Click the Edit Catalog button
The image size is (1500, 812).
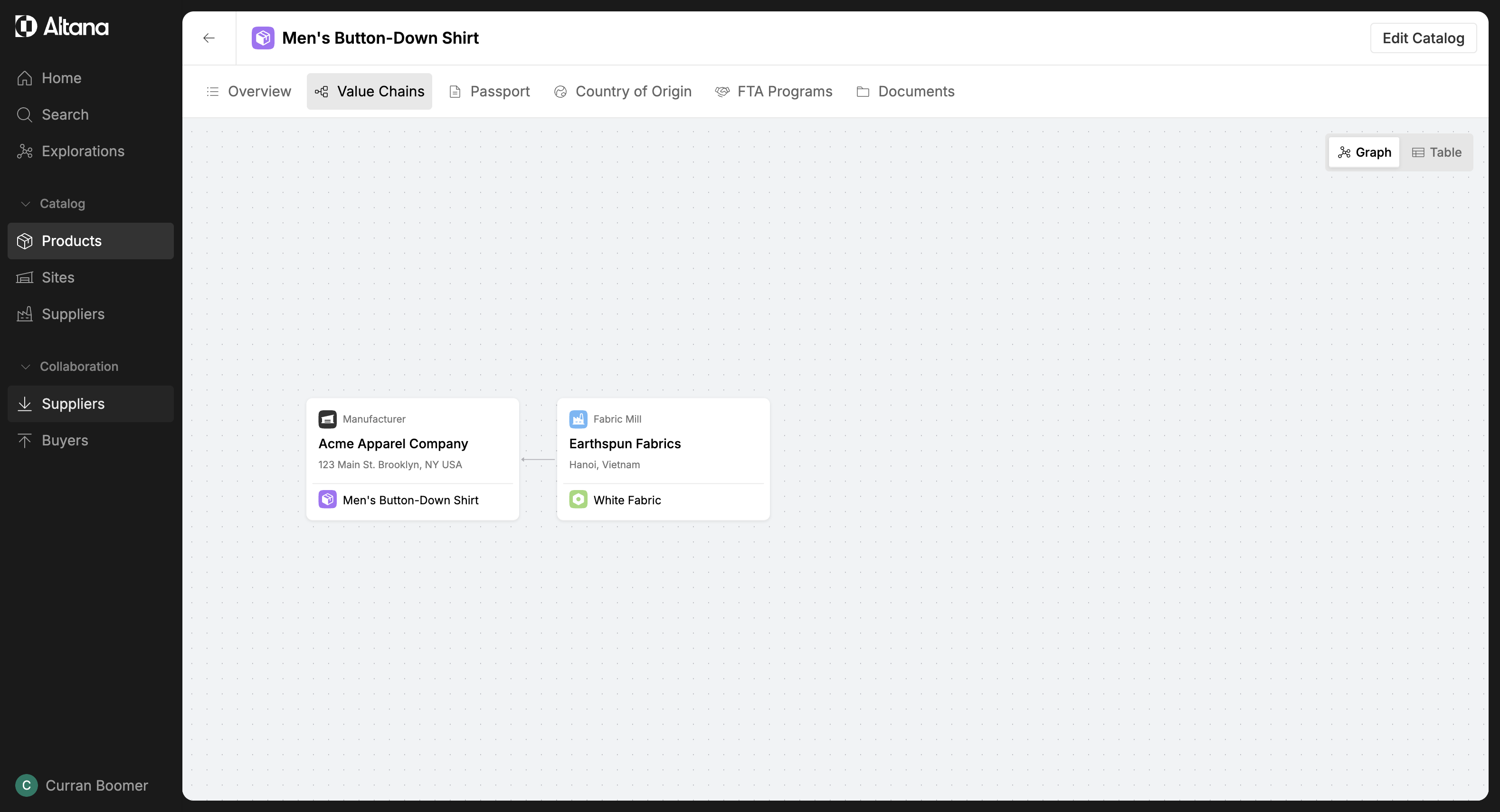point(1423,38)
